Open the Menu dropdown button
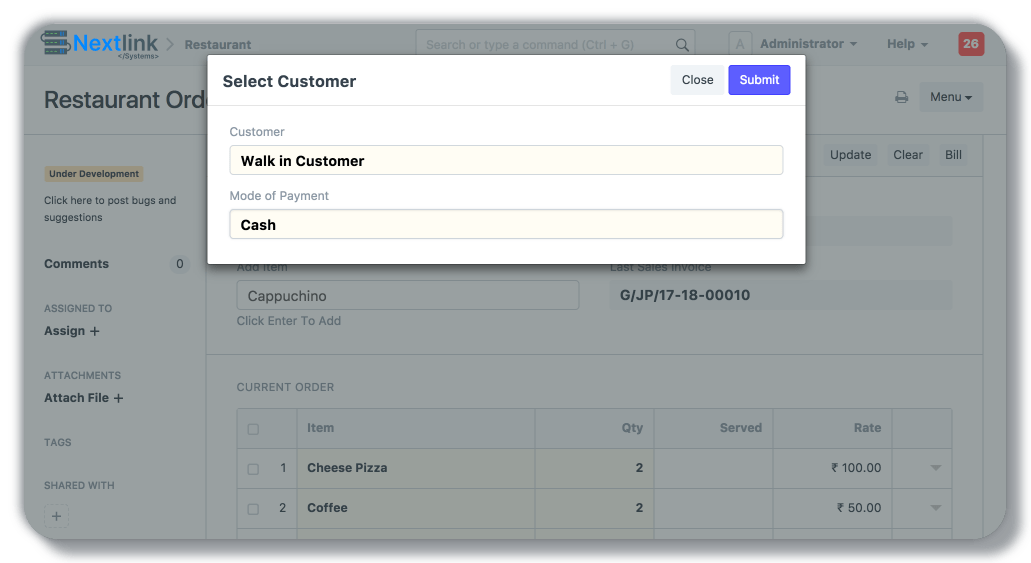The height and width of the screenshot is (563, 1031). coord(950,97)
